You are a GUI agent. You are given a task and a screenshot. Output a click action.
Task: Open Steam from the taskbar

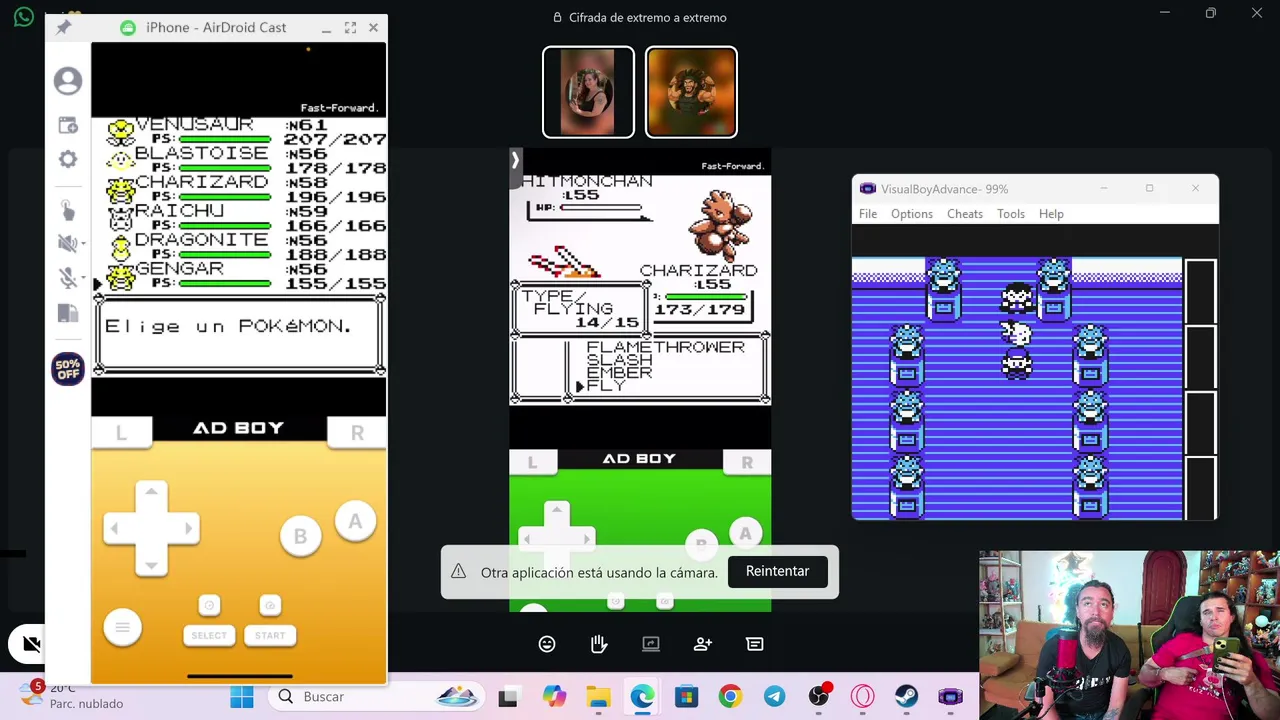[x=906, y=697]
